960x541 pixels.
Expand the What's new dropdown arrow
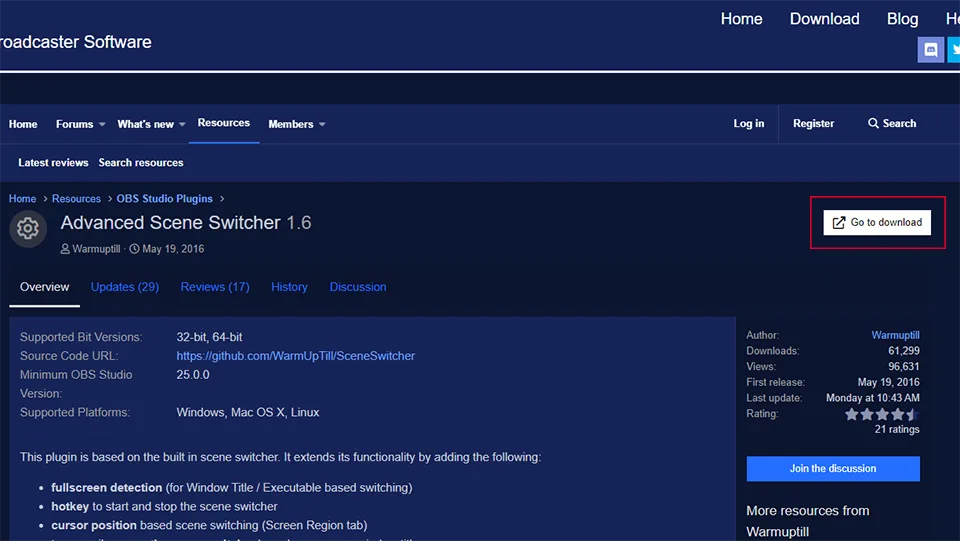(182, 124)
